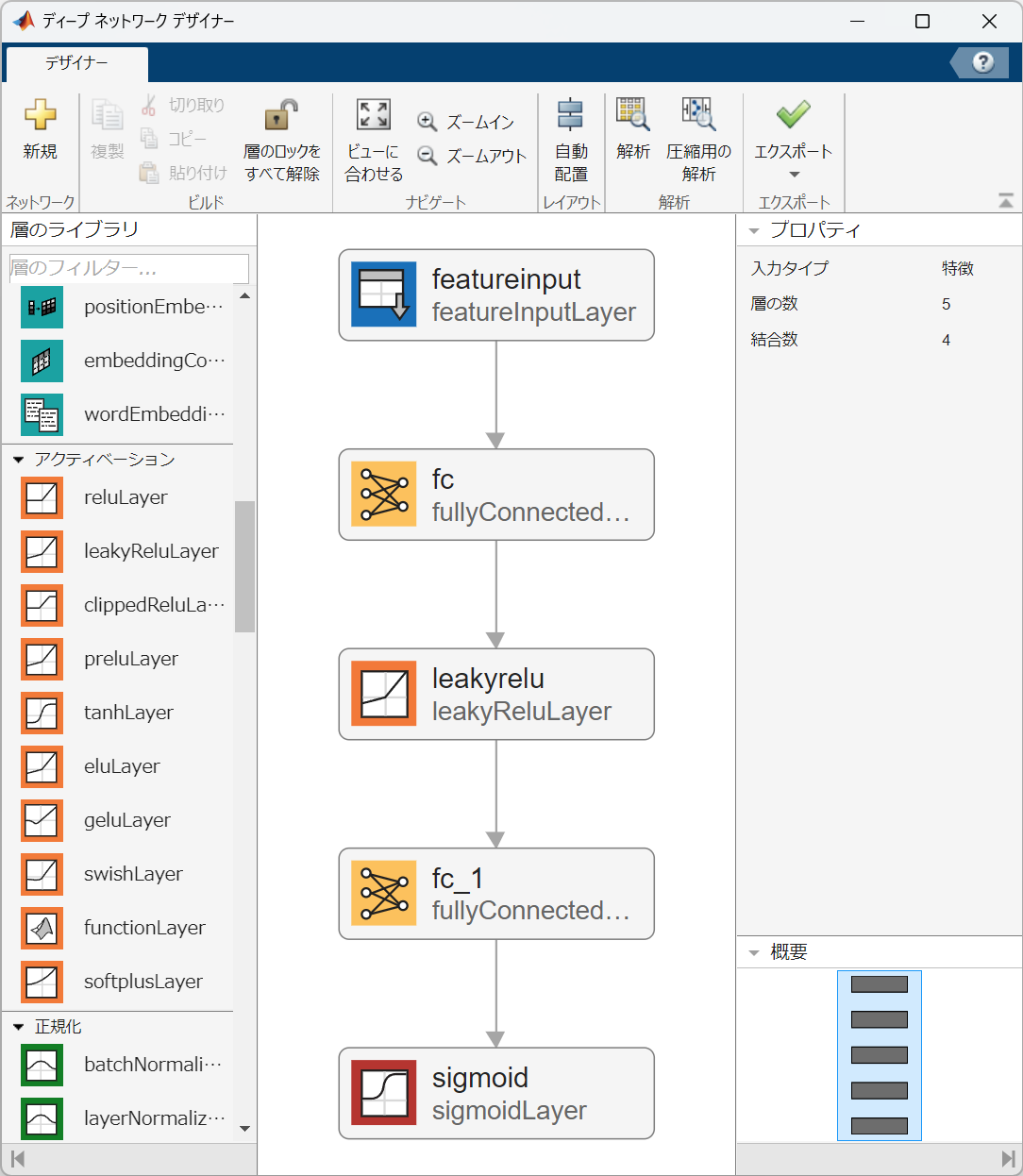Select the sigmoid layer node
Viewport: 1023px width, 1176px height.
[496, 1093]
